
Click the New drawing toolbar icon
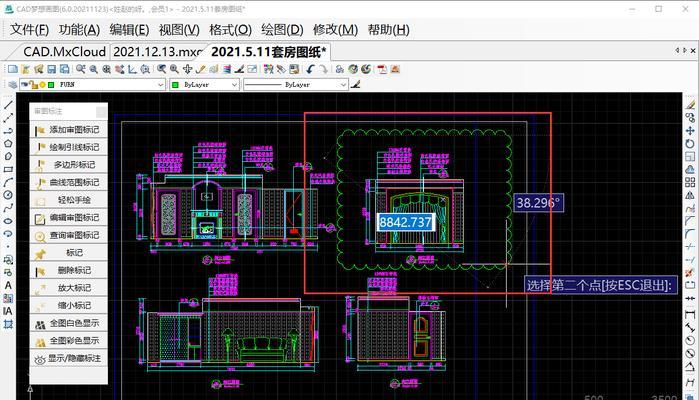(13, 69)
